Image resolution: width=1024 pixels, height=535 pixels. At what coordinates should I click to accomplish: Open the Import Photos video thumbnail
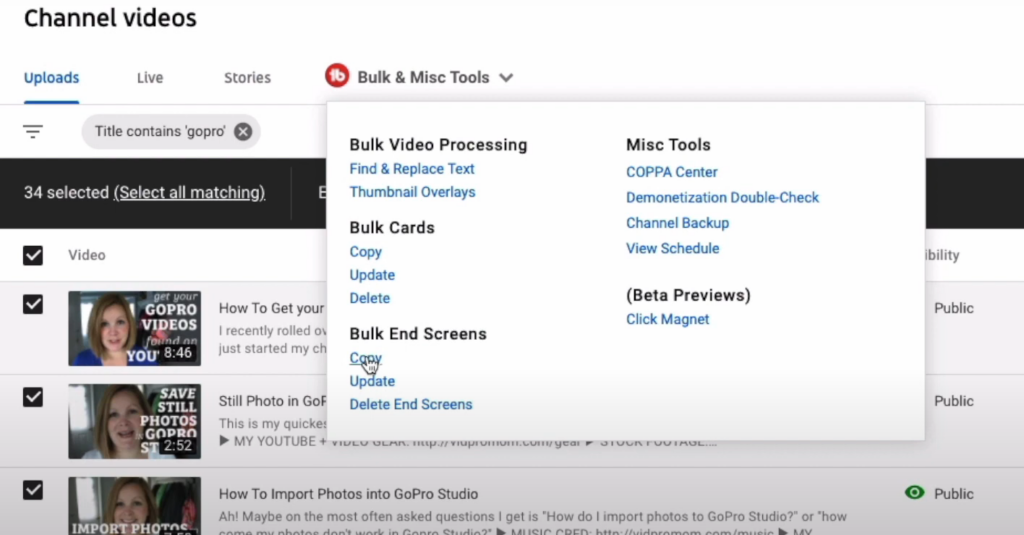pos(135,506)
